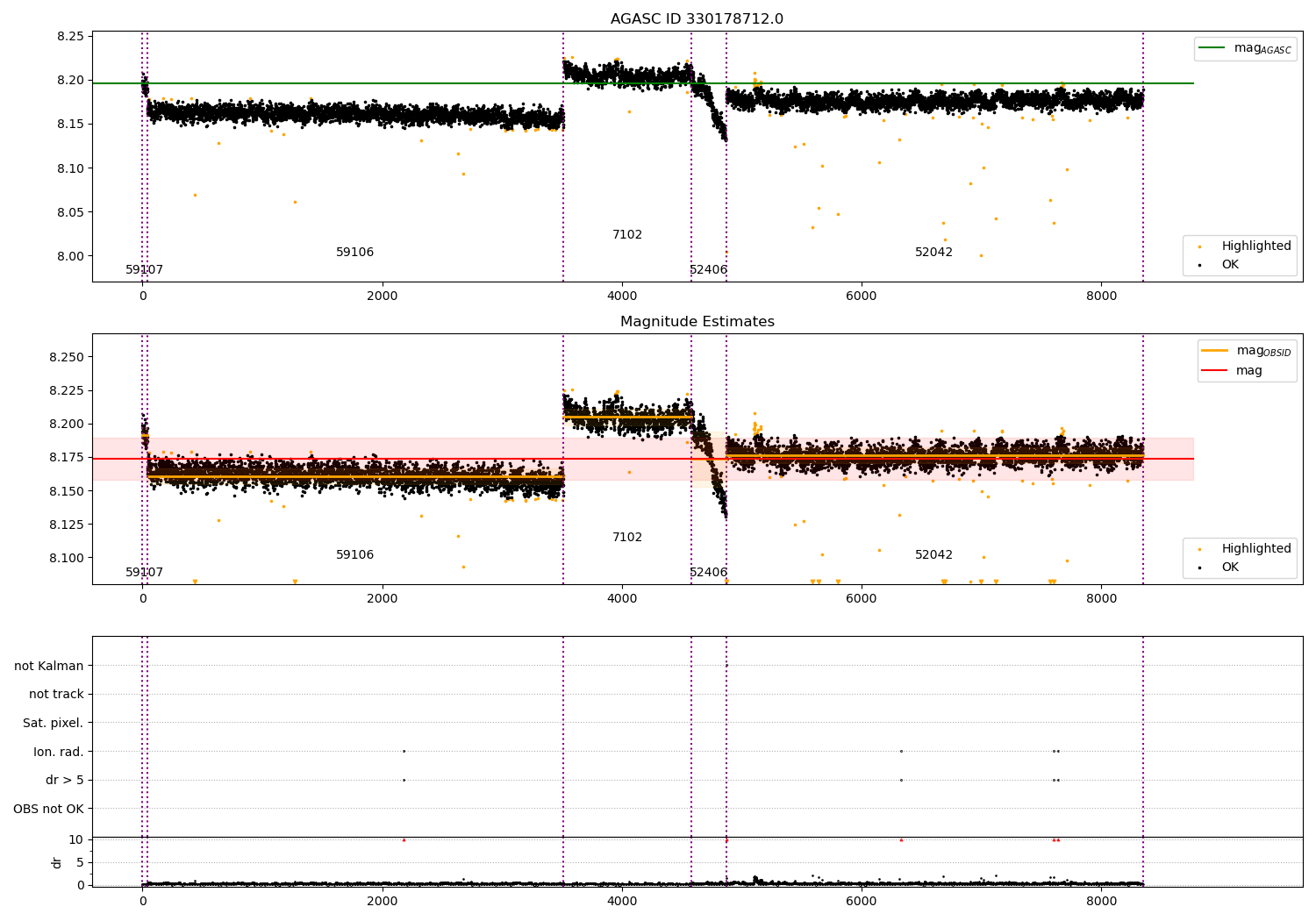The width and height of the screenshot is (1316, 921).
Task: Click obsid label 59106 in Magnitude Estimates plot
Action: 355,555
